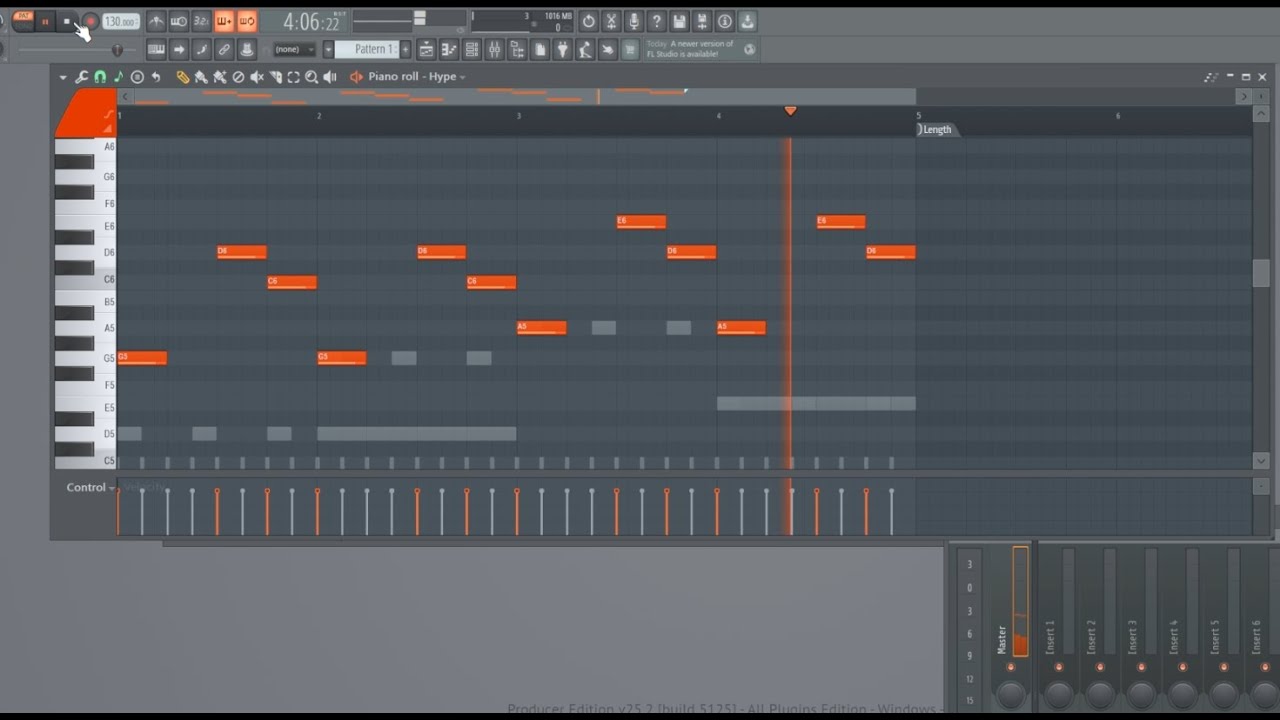This screenshot has height=720, width=1280.
Task: Open the pattern selector arrow left of Pattern 1
Action: pyautogui.click(x=328, y=49)
